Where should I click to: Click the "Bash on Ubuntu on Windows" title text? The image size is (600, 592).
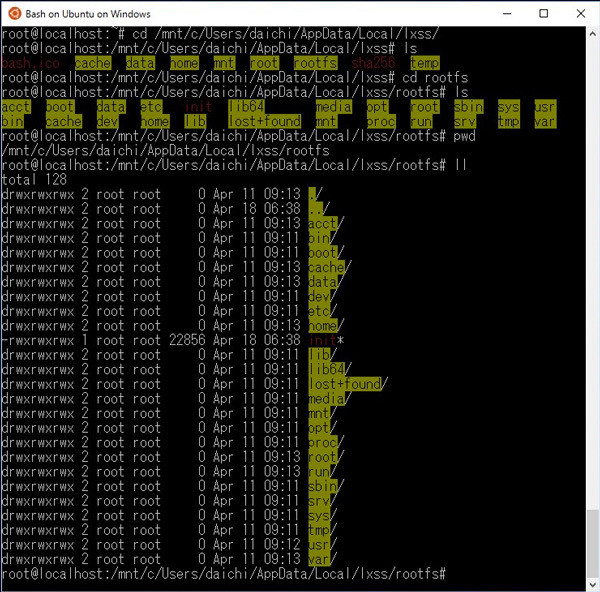pyautogui.click(x=88, y=14)
